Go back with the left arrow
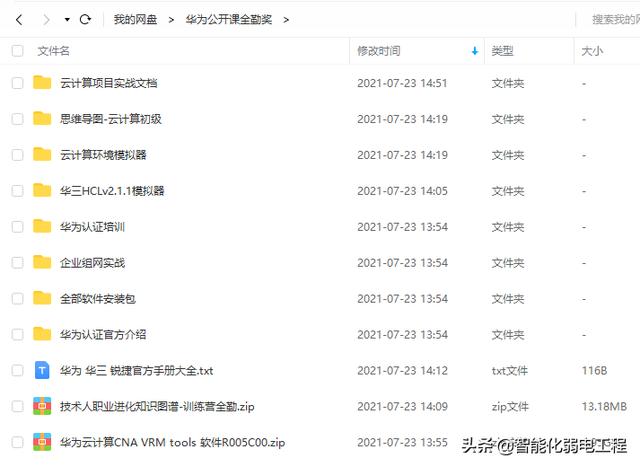This screenshot has height=467, width=640. pos(19,19)
